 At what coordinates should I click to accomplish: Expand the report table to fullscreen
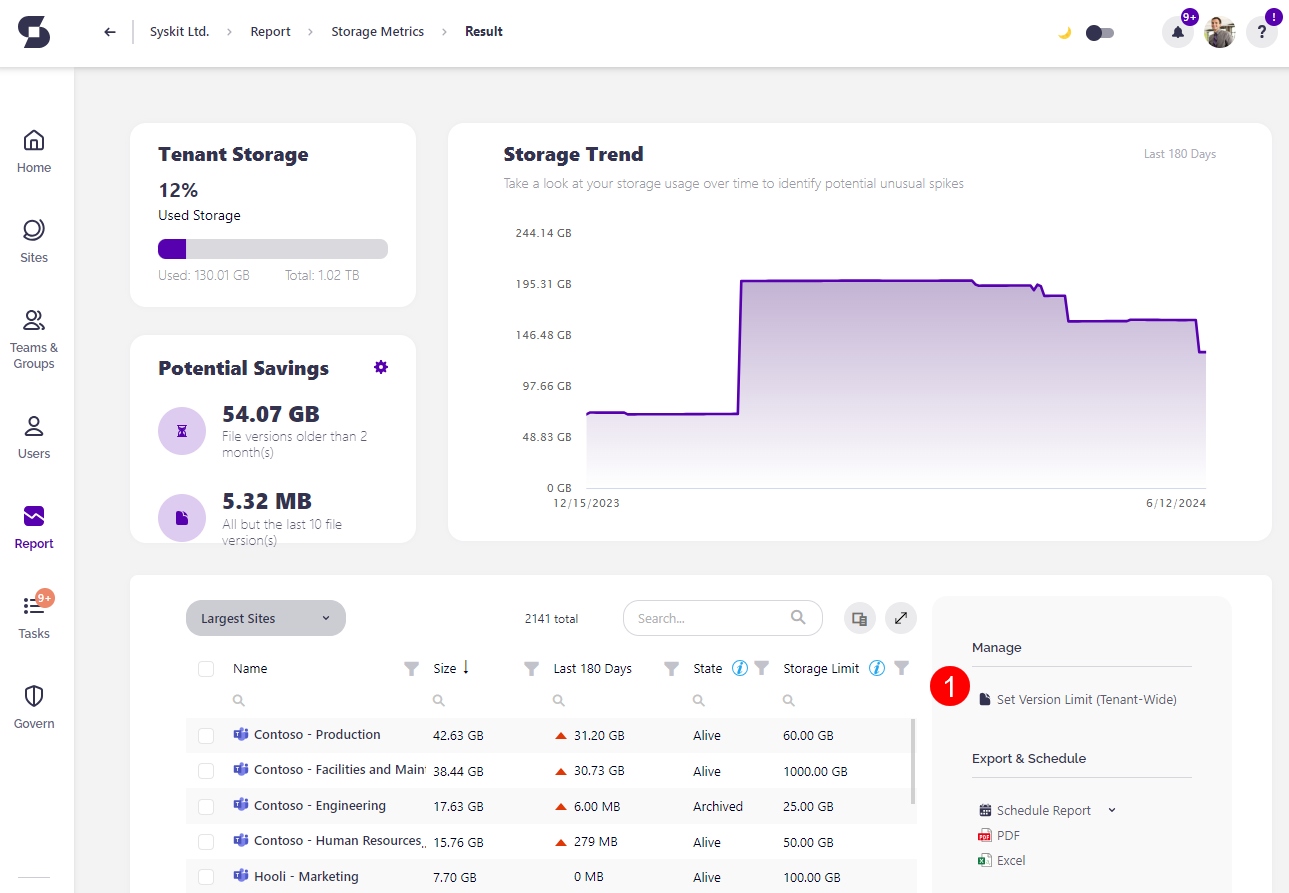pos(900,618)
